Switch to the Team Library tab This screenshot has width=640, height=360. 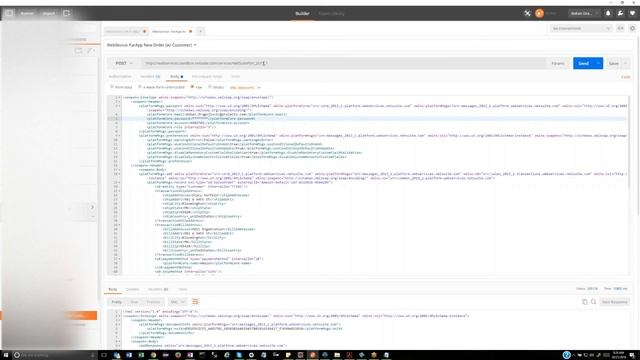coord(331,13)
